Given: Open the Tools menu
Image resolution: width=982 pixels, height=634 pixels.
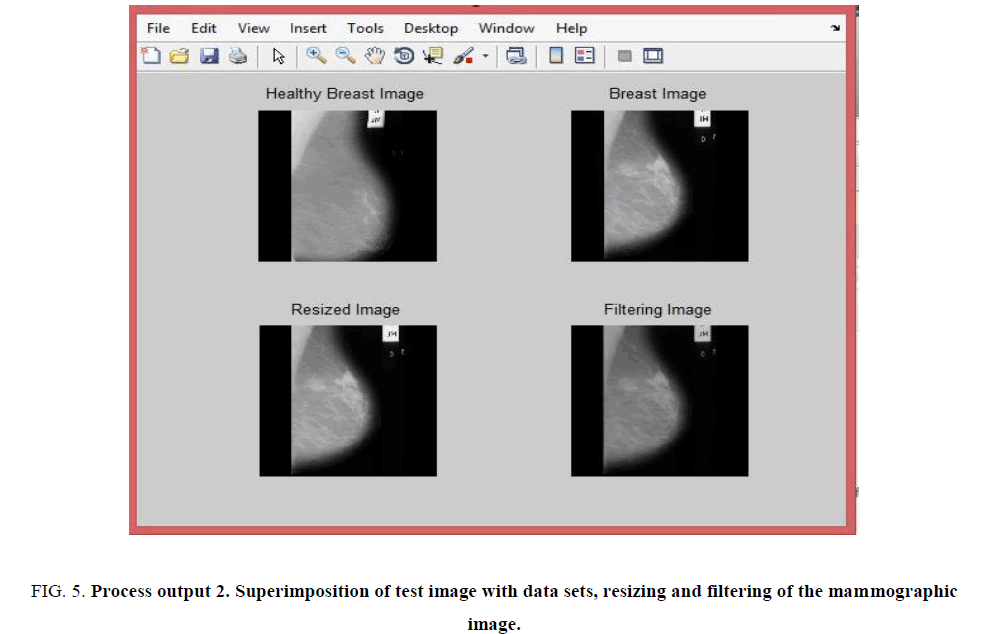Looking at the screenshot, I should pos(365,28).
